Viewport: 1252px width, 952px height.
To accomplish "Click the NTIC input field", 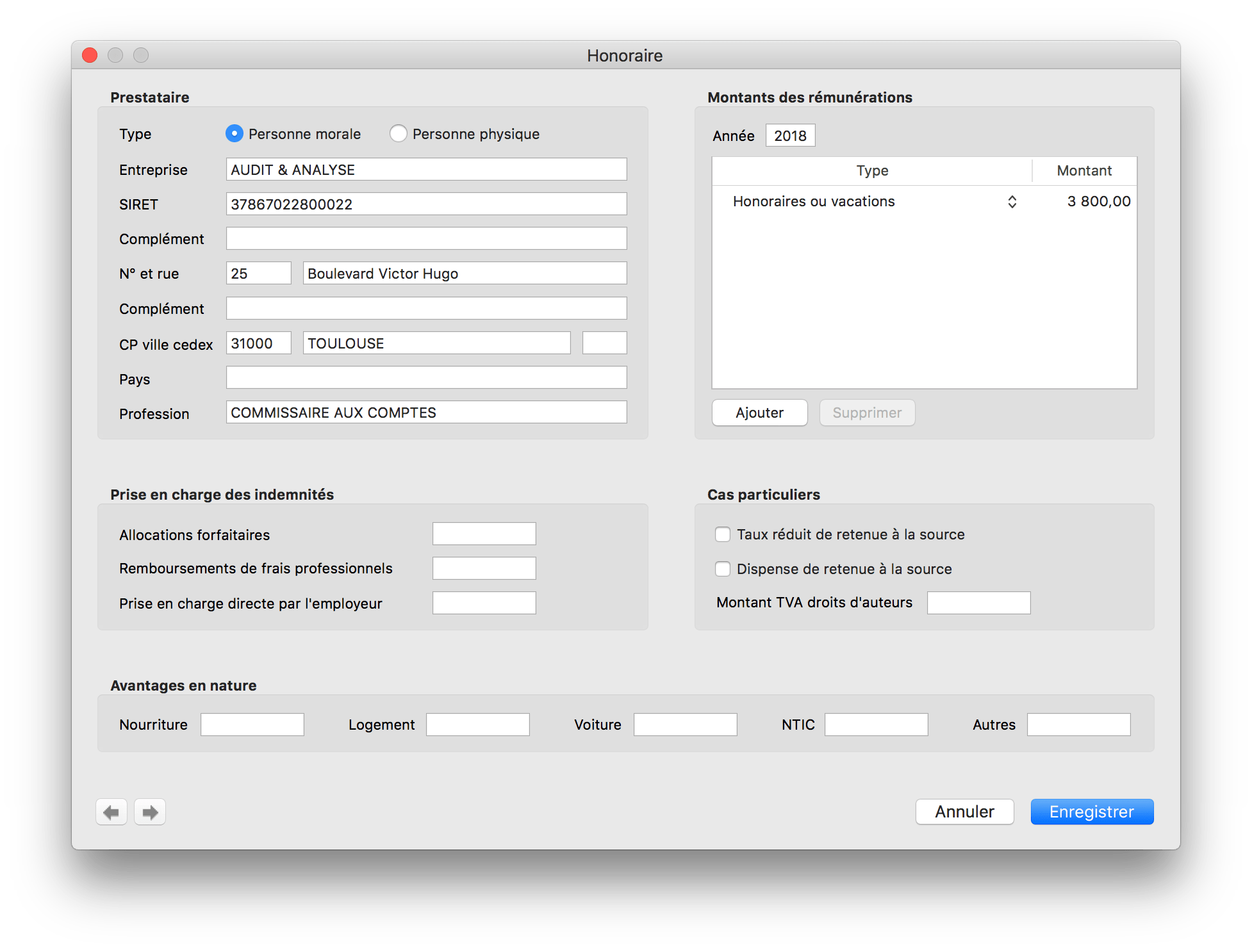I will [x=877, y=725].
